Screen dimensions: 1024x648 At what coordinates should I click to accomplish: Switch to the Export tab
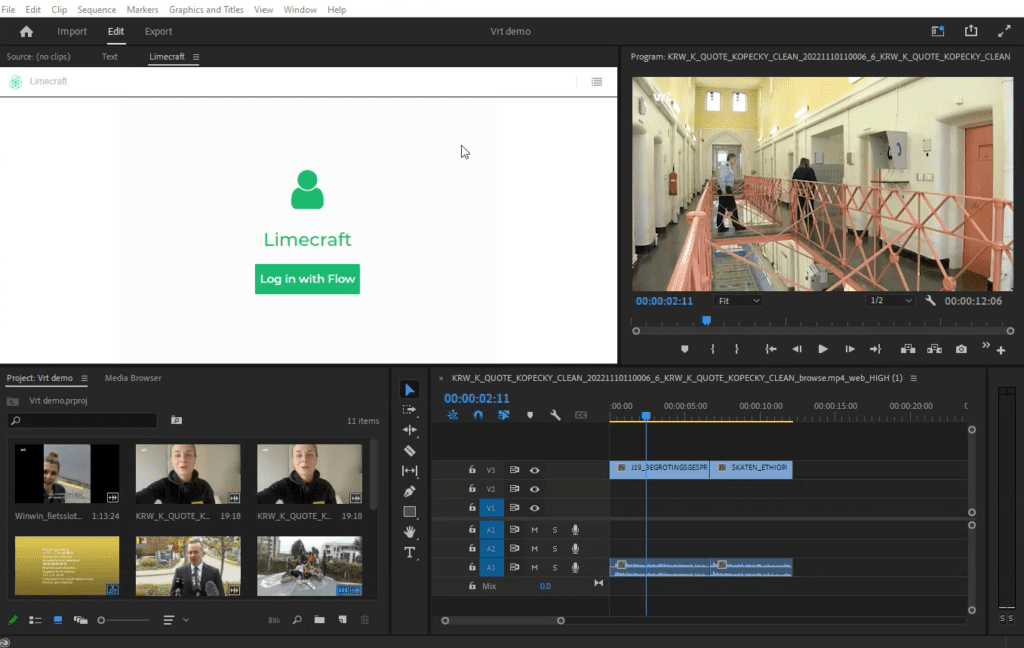158,31
